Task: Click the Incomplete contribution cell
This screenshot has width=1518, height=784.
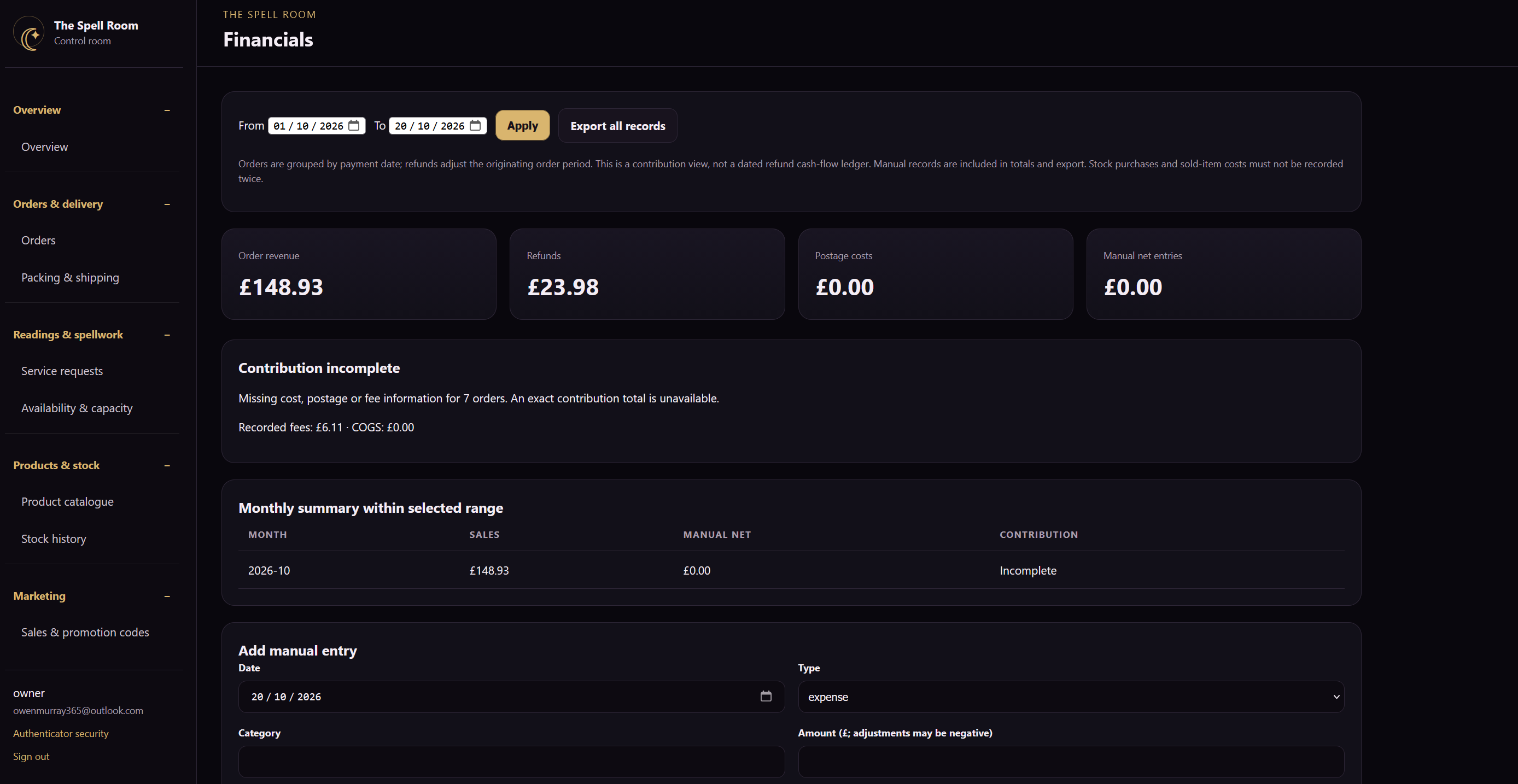Action: (x=1027, y=571)
